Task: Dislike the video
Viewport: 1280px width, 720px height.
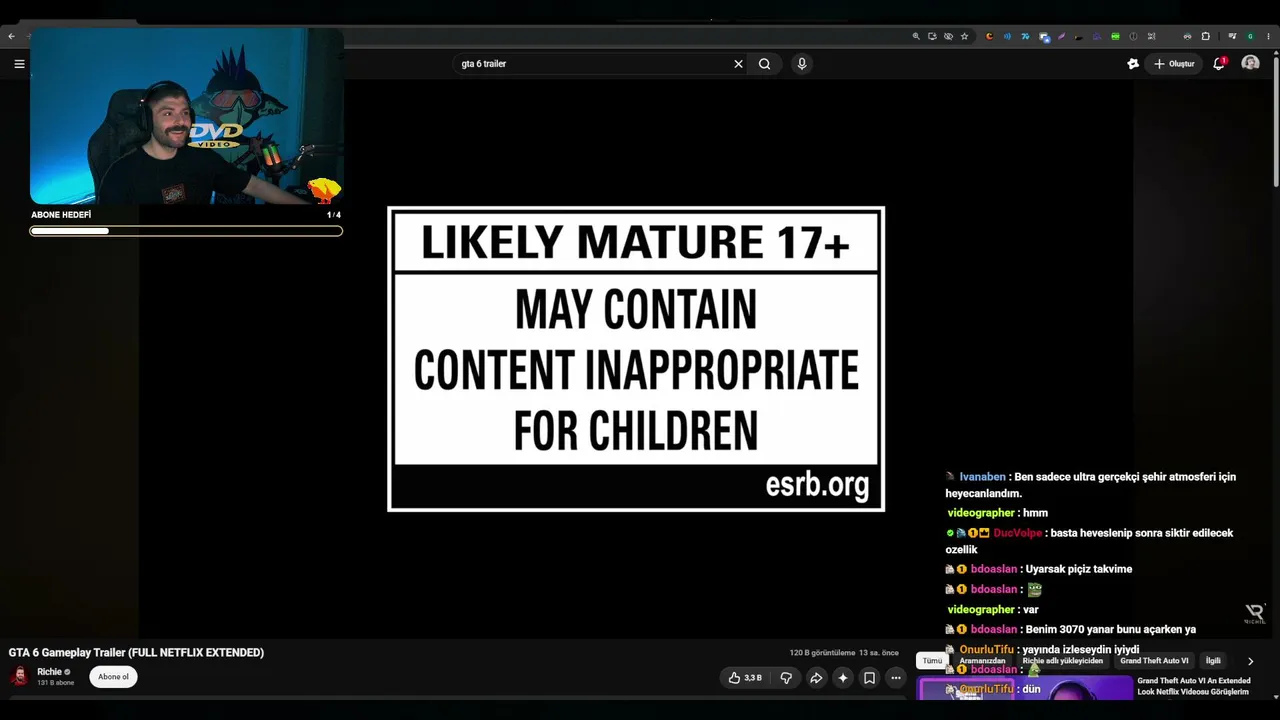Action: click(x=786, y=678)
